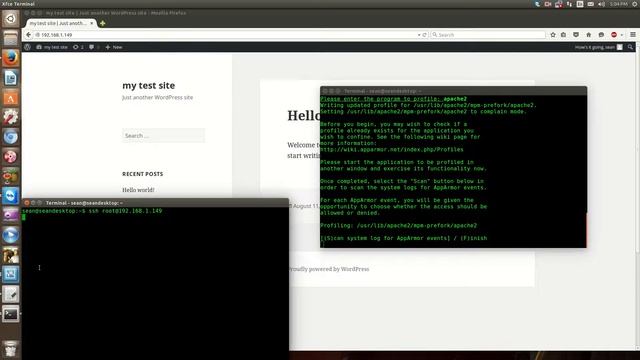This screenshot has width=640, height=360.
Task: Expand the URL bar history dropdown
Action: 419,35
